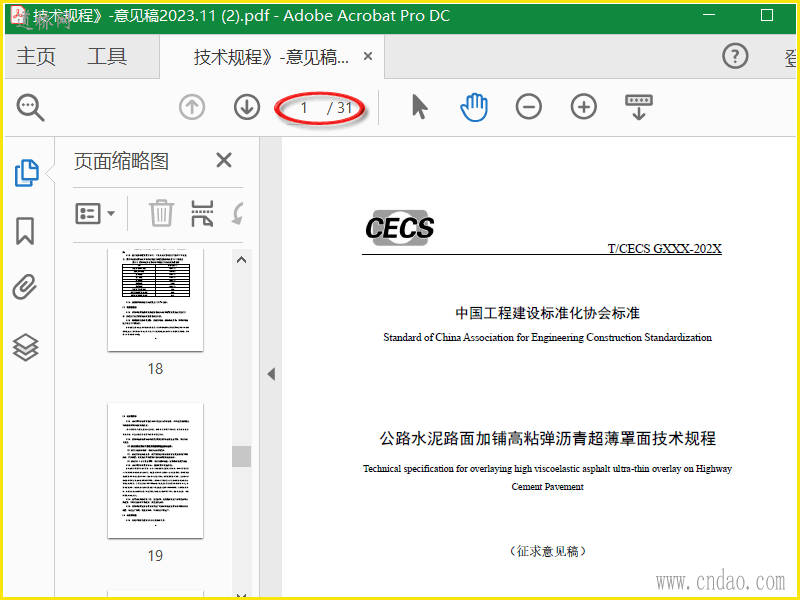The height and width of the screenshot is (600, 800).
Task: Minimize the Acrobat window
Action: coord(709,15)
